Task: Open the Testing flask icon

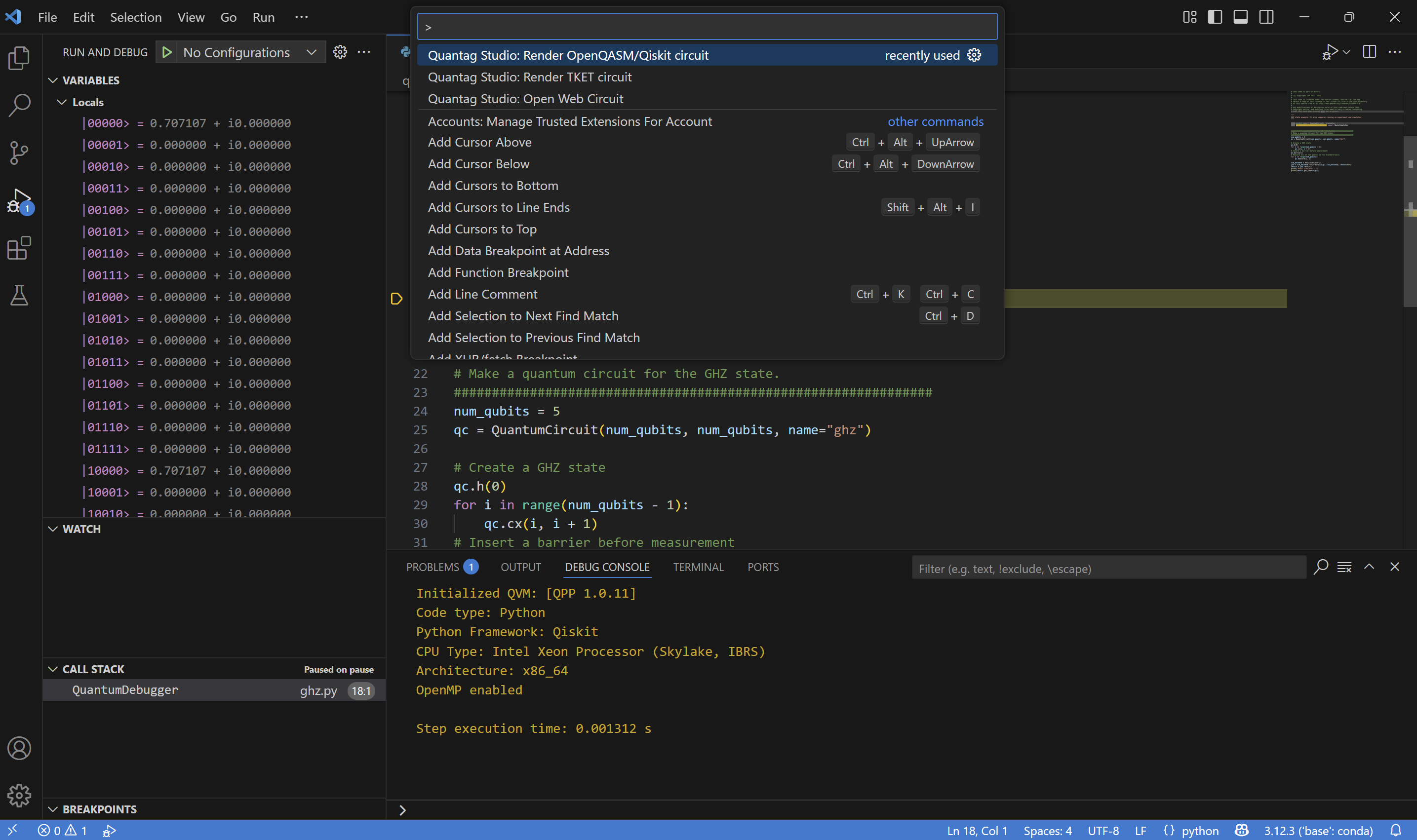Action: [19, 295]
